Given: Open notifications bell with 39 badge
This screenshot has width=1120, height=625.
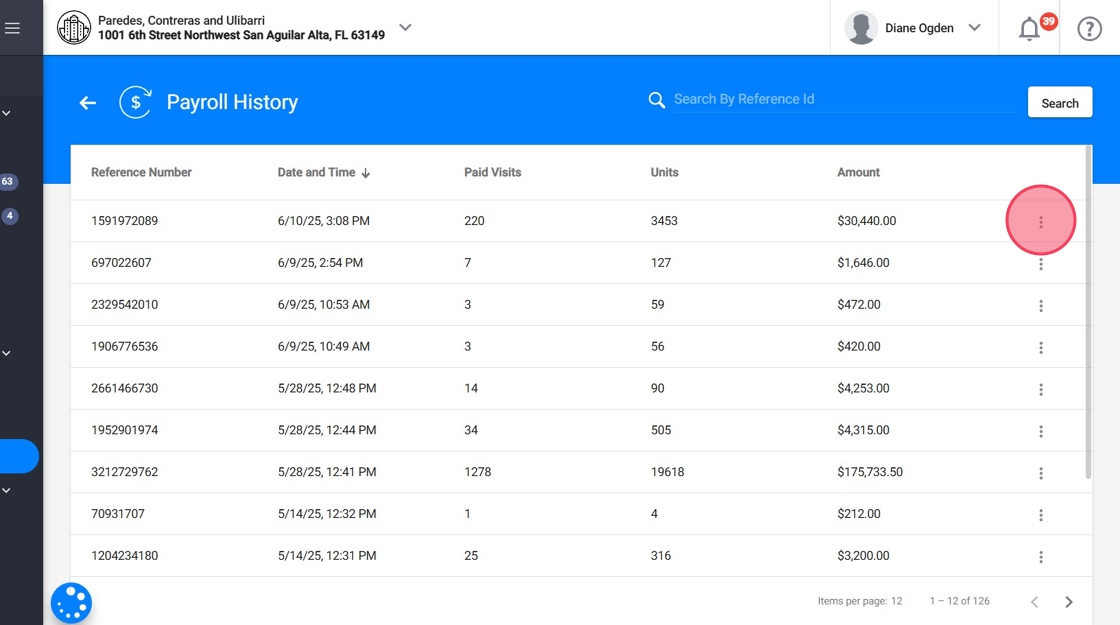Looking at the screenshot, I should [x=1029, y=29].
